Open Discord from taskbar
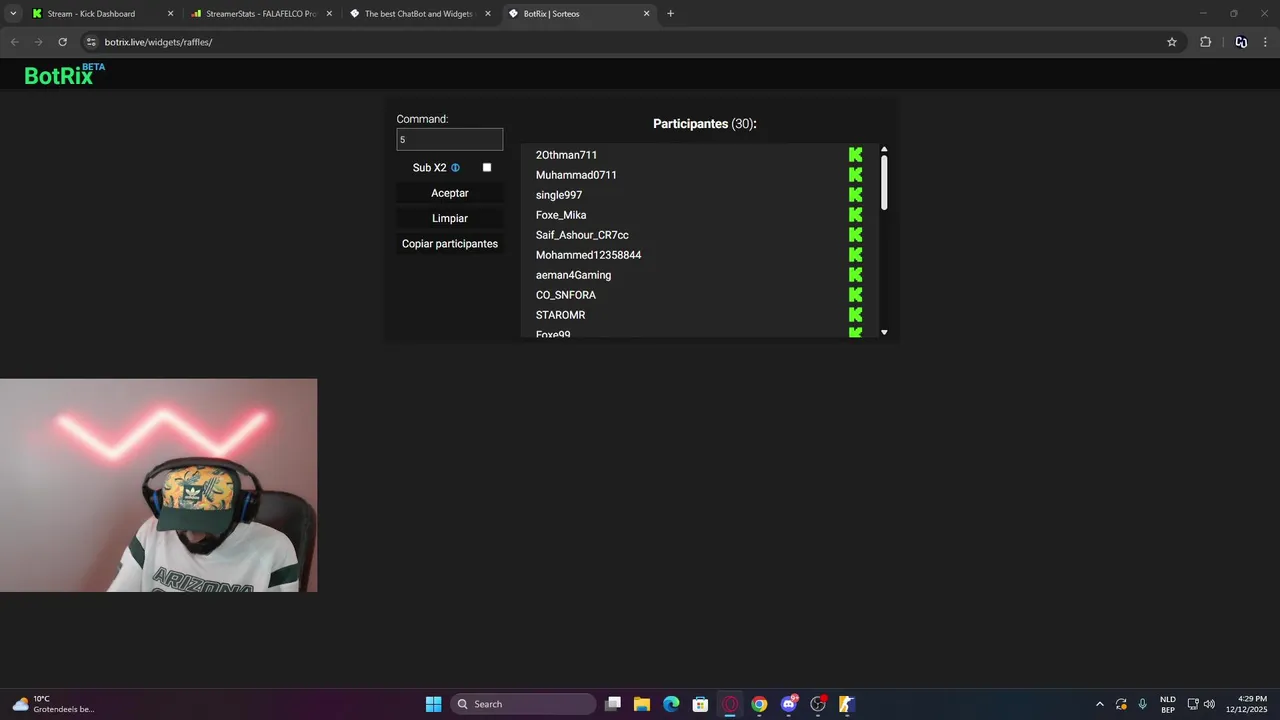Viewport: 1280px width, 720px height. 789,704
